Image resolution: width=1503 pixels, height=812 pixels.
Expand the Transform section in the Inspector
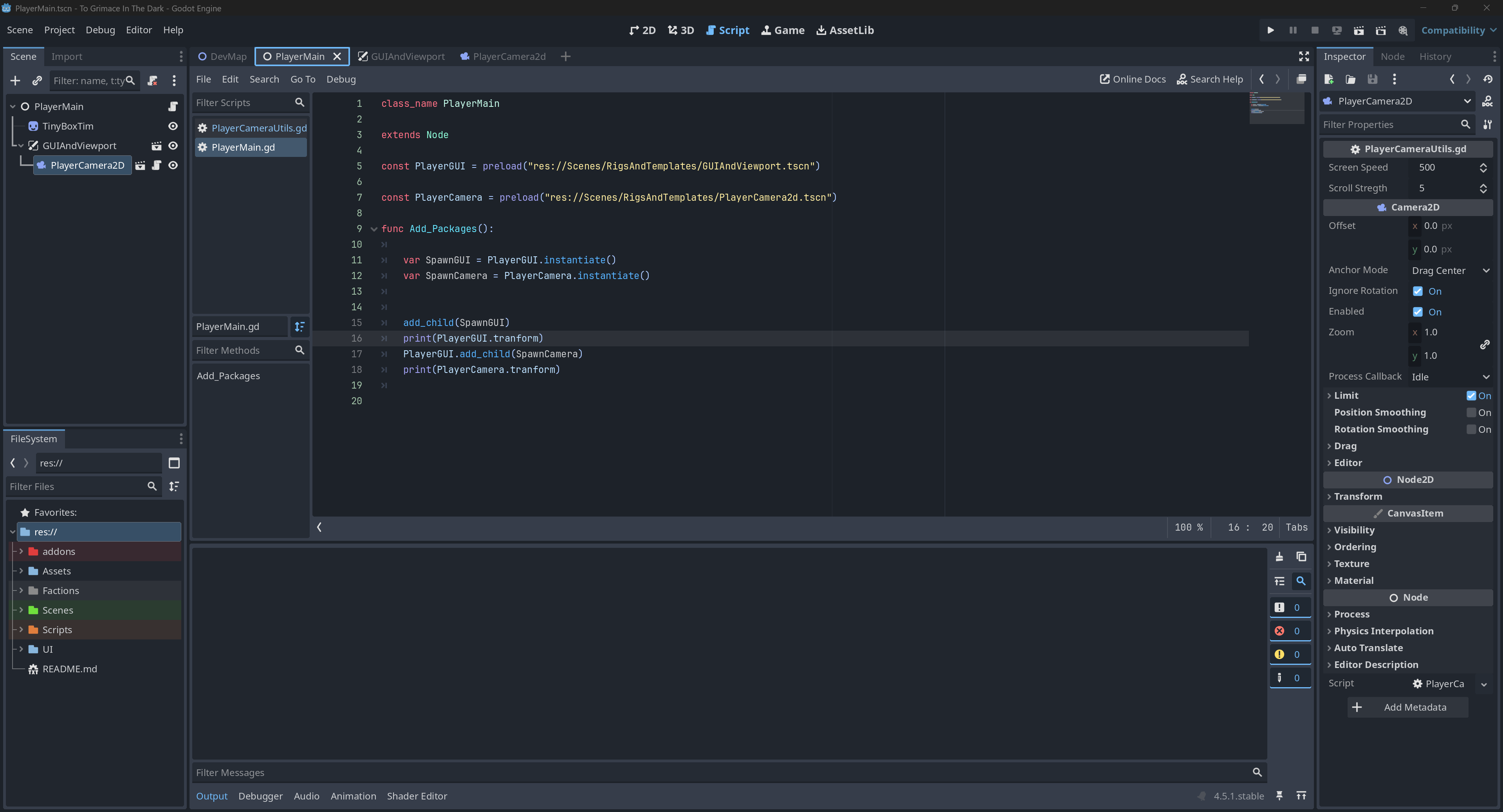(1358, 497)
